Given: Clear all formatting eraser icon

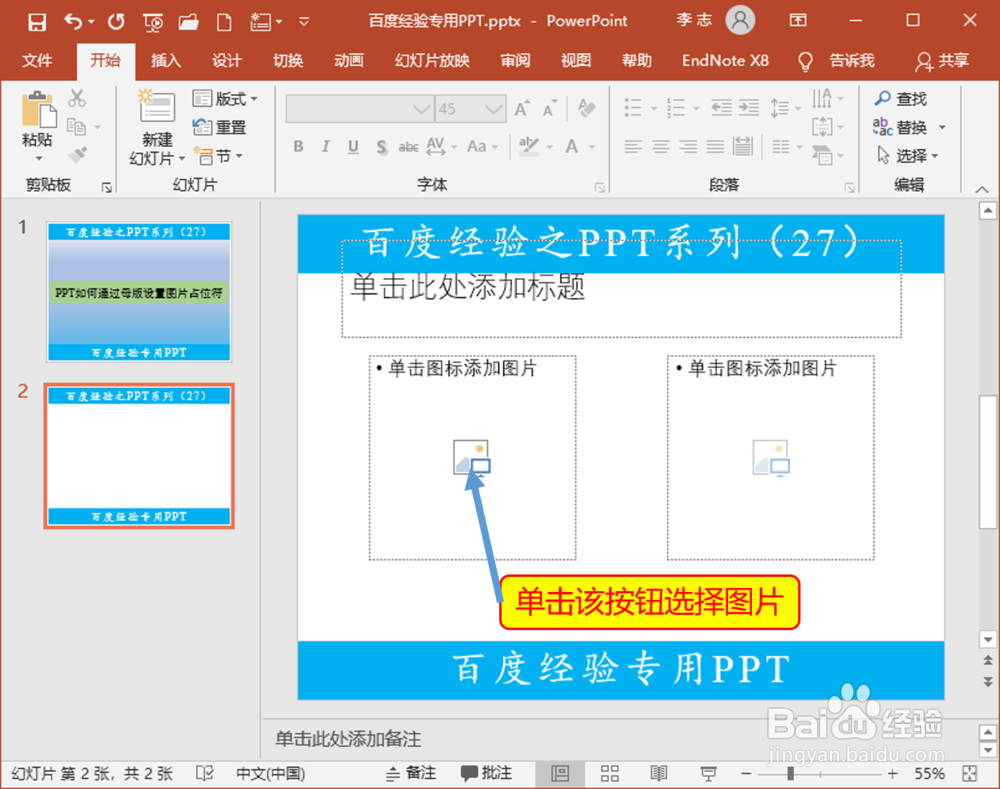Looking at the screenshot, I should click(586, 108).
